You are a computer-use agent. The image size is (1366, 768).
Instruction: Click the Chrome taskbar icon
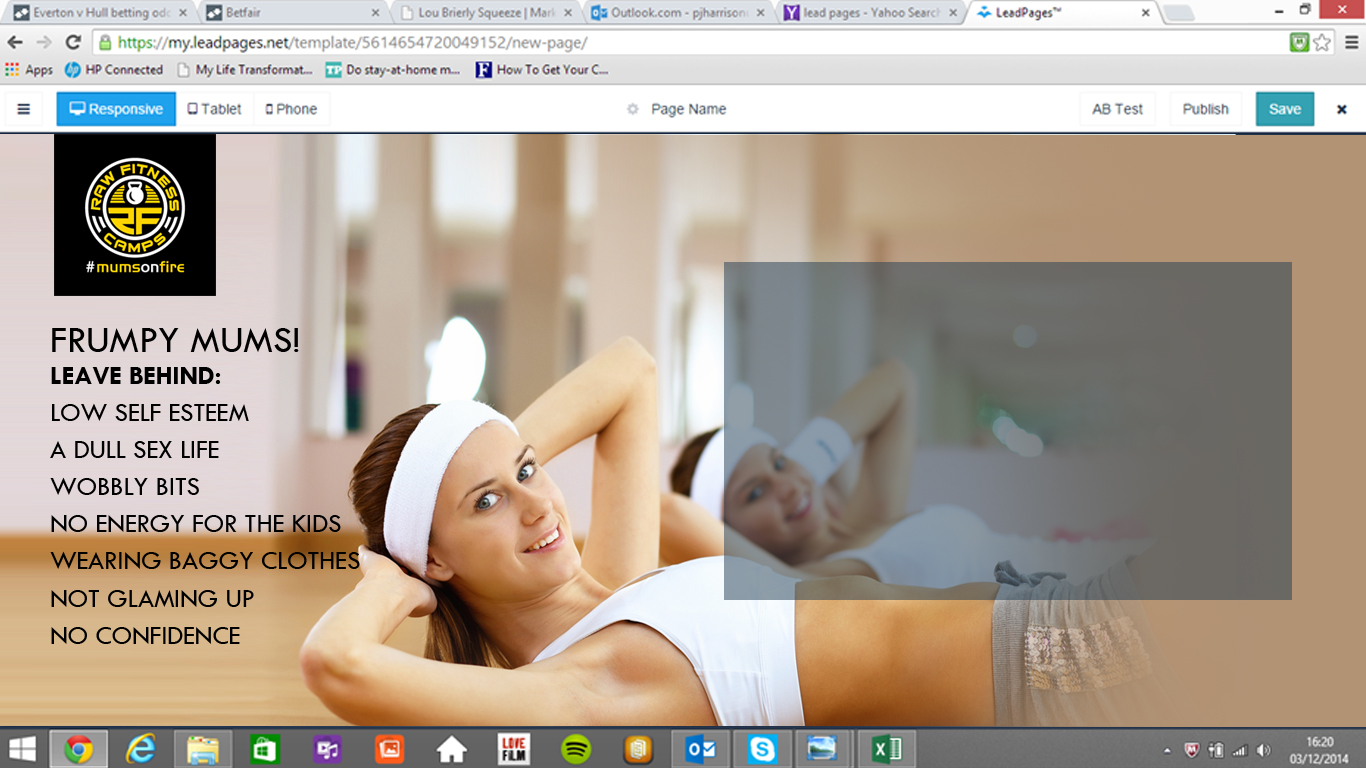79,749
